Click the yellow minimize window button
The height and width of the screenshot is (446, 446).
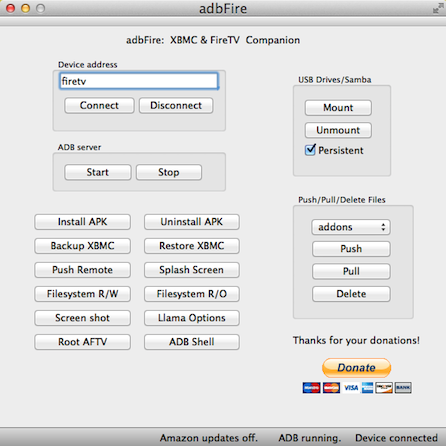click(26, 8)
